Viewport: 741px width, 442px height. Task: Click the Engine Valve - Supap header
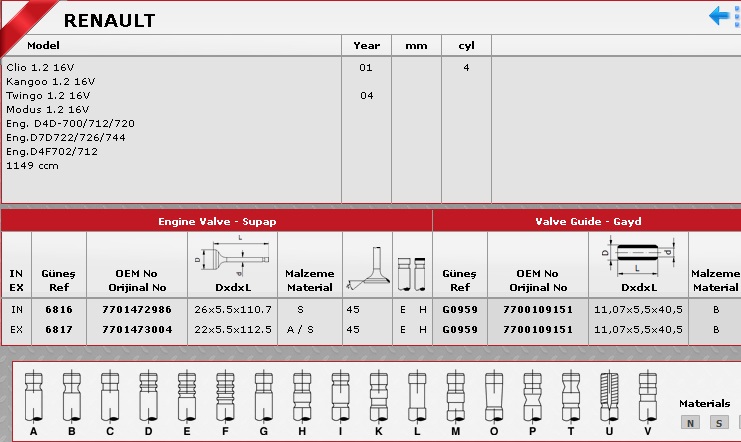point(217,221)
